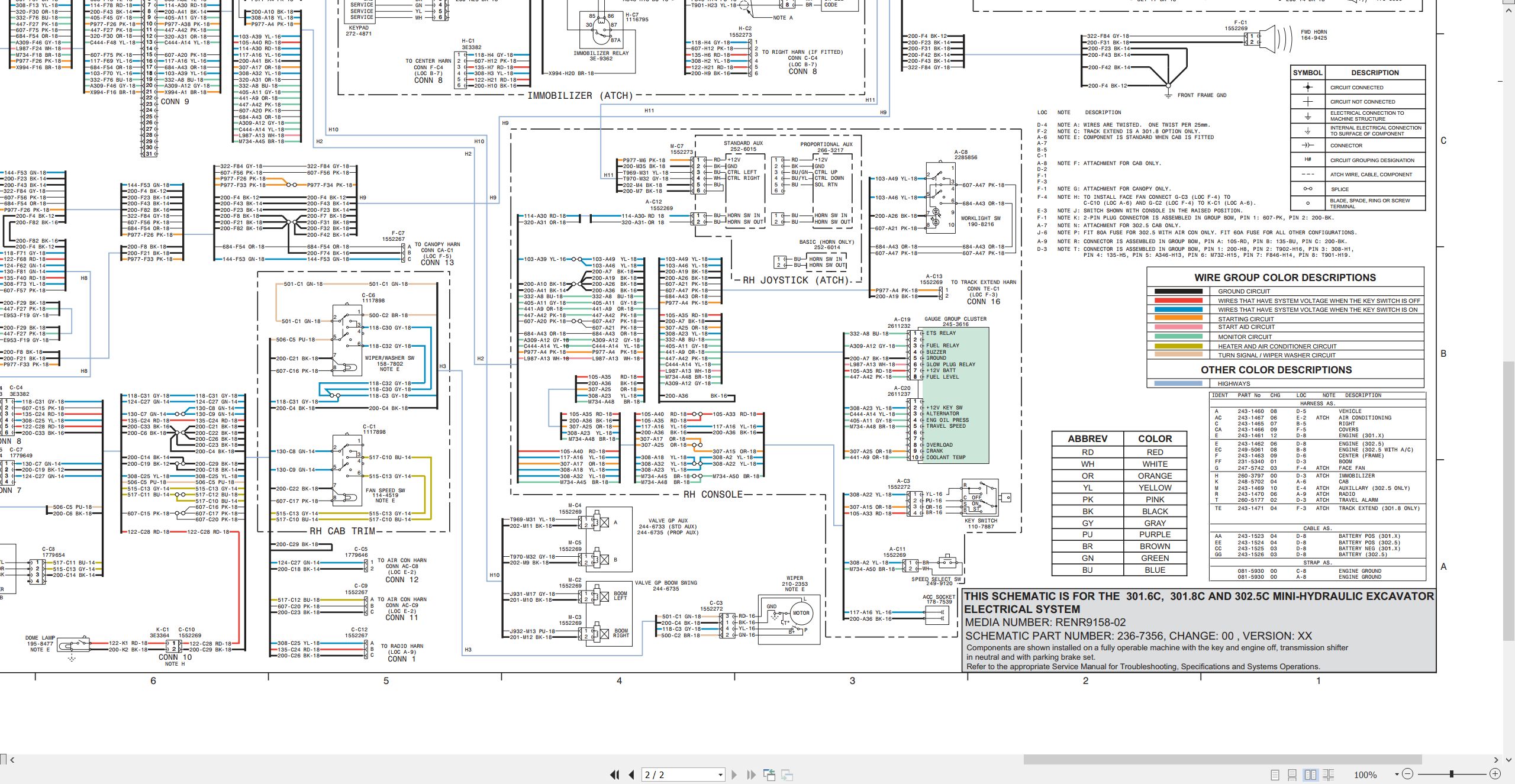This screenshot has height=784, width=1515.
Task: Enable two-page scrolling view
Action: pos(1328,775)
